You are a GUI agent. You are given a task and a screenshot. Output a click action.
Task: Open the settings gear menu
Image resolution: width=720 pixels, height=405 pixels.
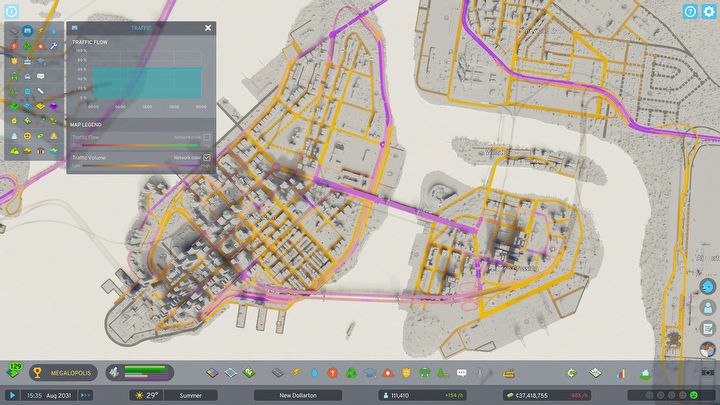pyautogui.click(x=708, y=11)
